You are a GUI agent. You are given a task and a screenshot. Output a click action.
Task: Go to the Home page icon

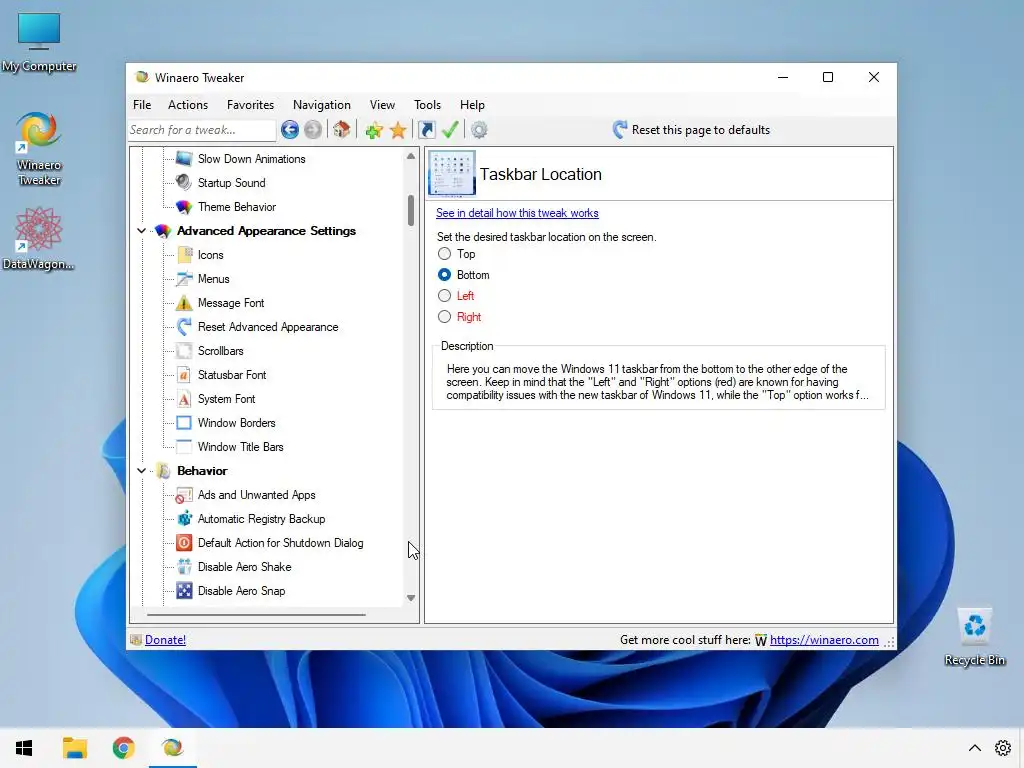[x=342, y=130]
